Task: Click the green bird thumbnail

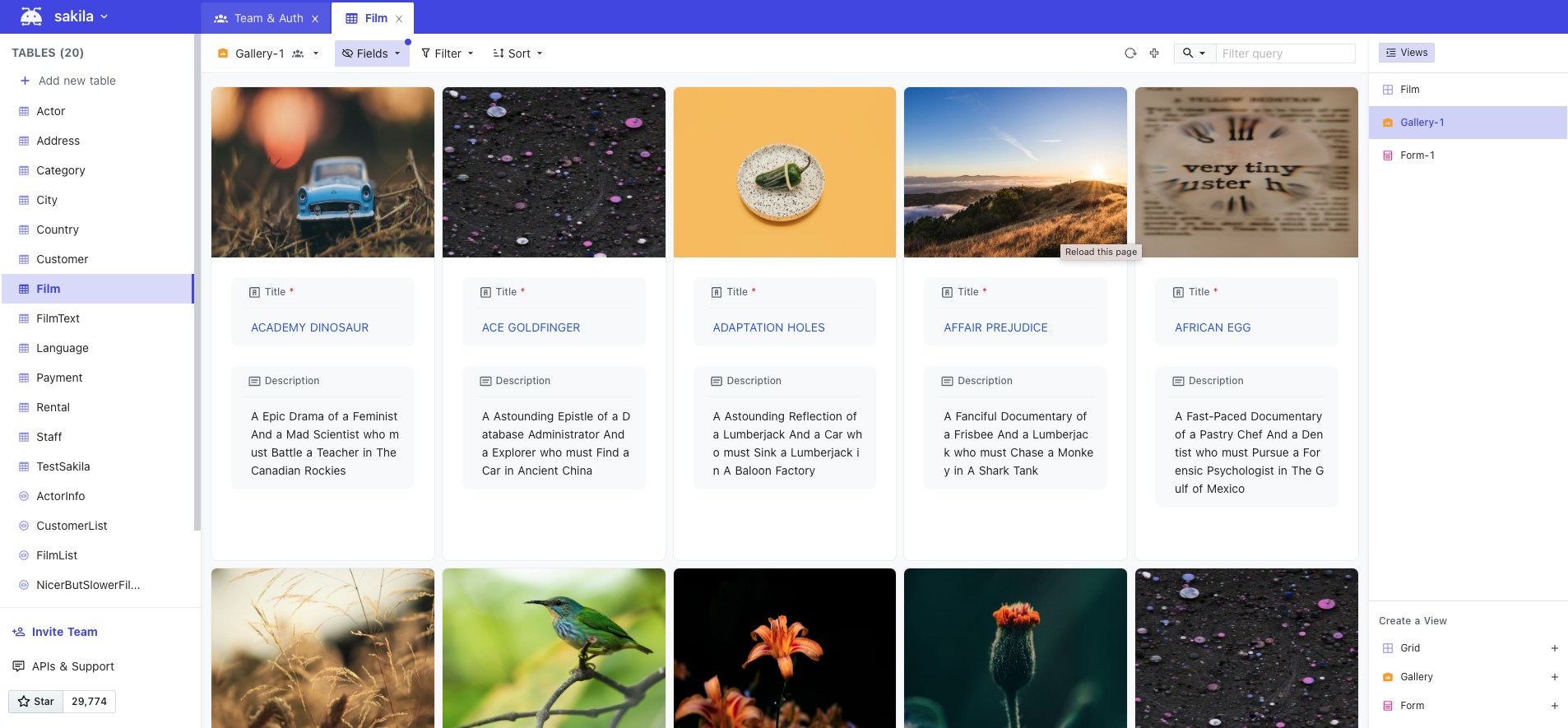Action: tap(554, 648)
